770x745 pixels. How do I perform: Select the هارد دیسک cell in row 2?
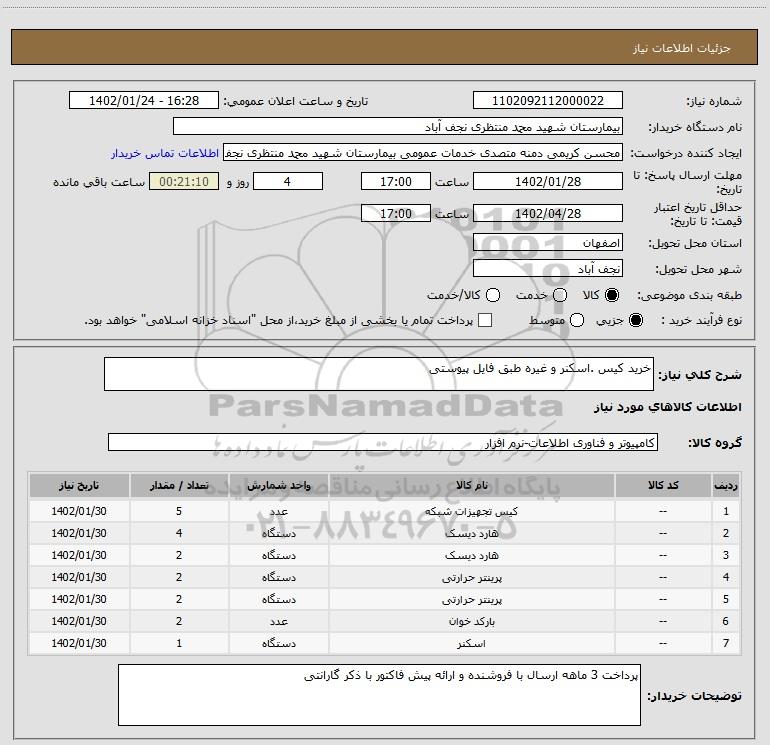[x=471, y=533]
